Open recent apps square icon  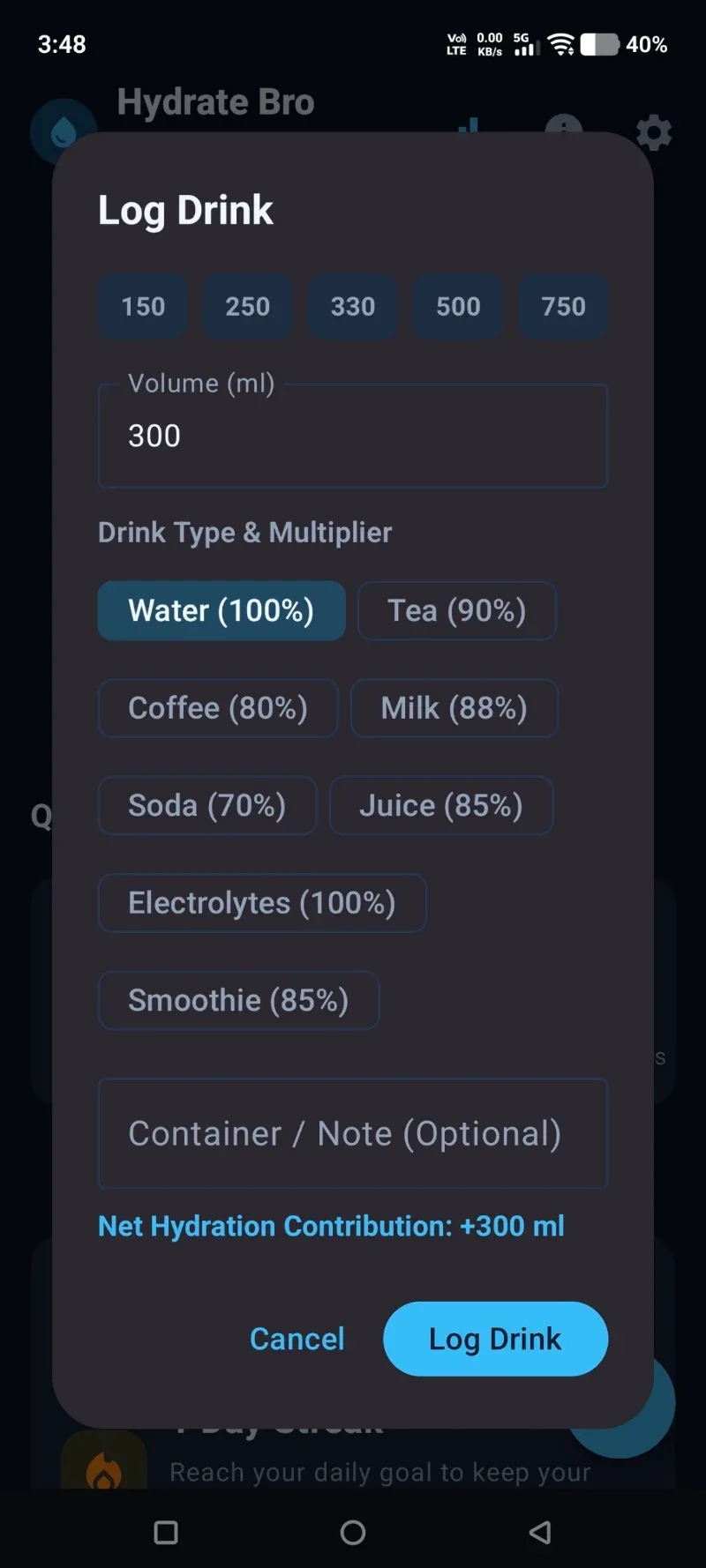tap(166, 1533)
